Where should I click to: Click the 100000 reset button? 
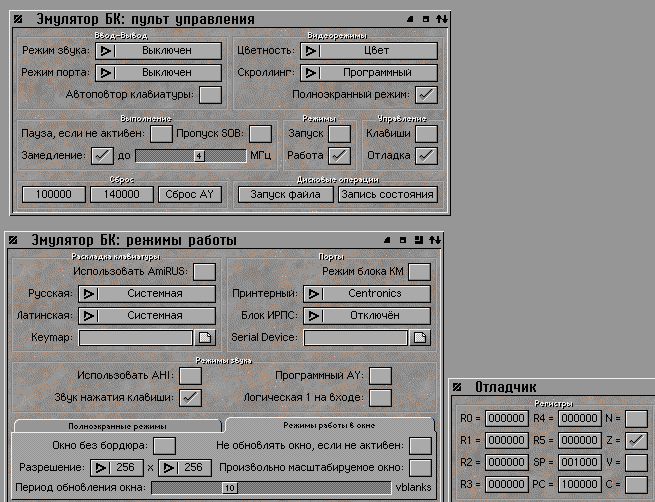pos(53,195)
